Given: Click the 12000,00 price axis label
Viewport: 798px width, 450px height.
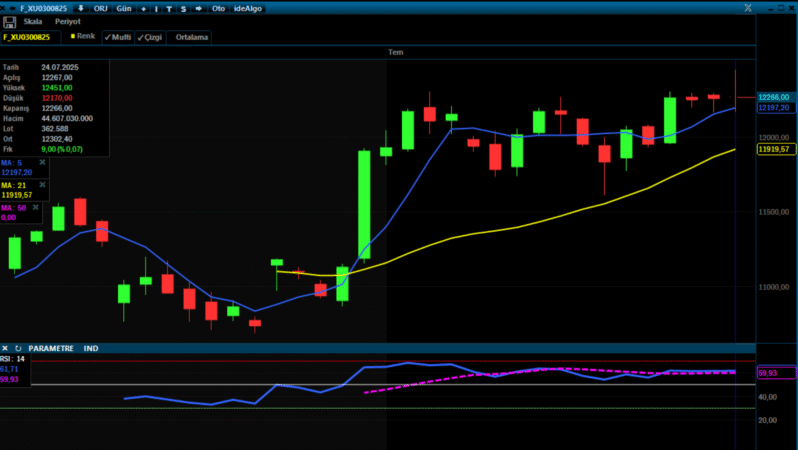Looking at the screenshot, I should click(x=774, y=137).
